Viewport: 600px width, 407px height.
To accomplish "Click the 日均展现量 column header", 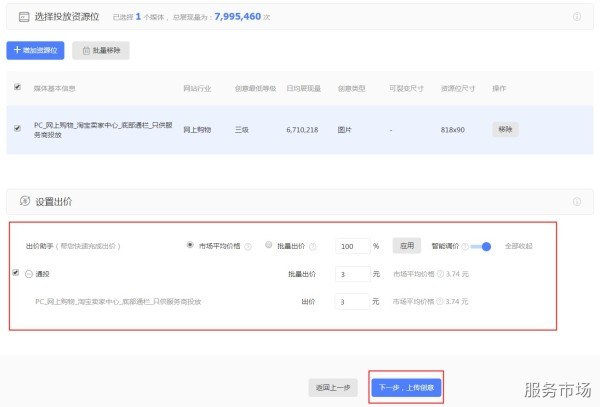I will coord(303,88).
